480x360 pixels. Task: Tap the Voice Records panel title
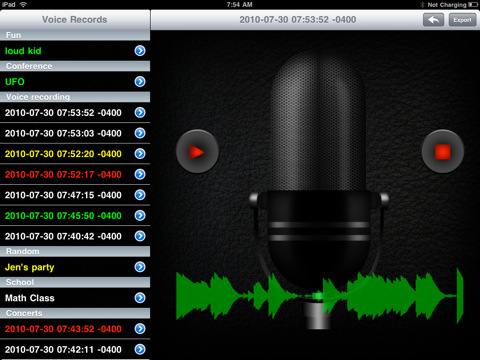pos(75,20)
